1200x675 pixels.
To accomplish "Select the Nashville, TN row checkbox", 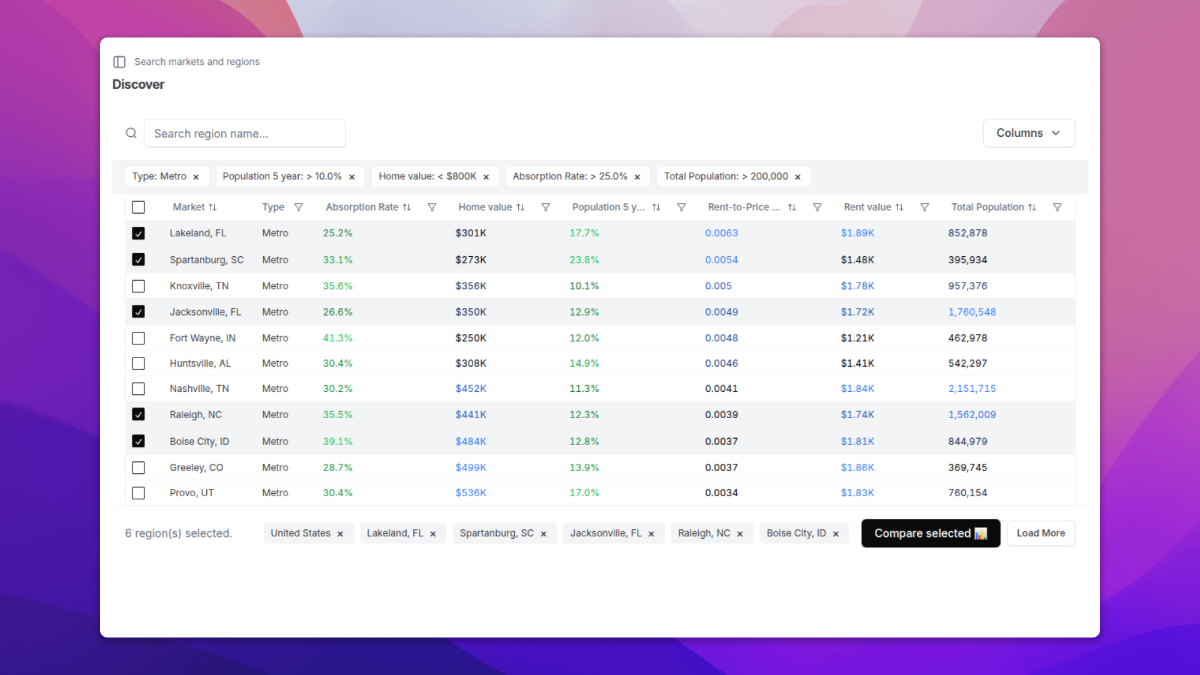I will pos(139,389).
